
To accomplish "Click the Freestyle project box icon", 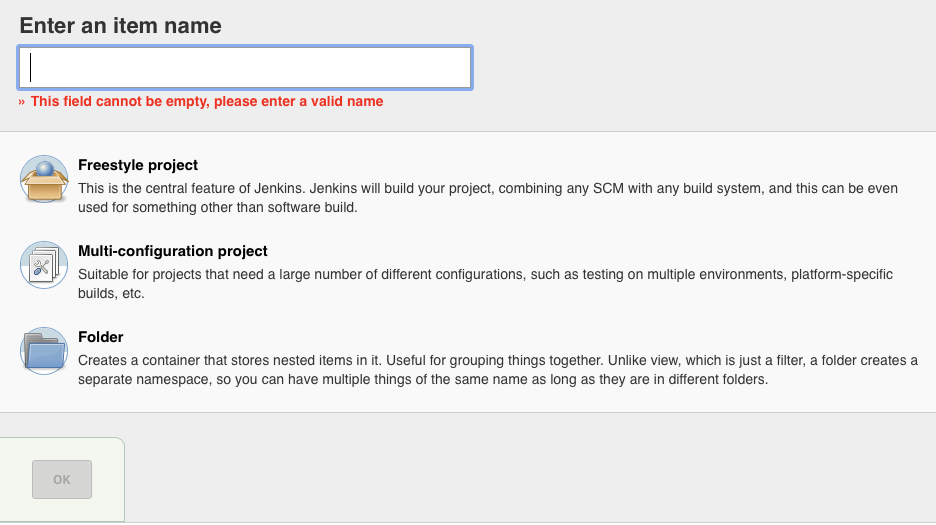I will tap(44, 179).
